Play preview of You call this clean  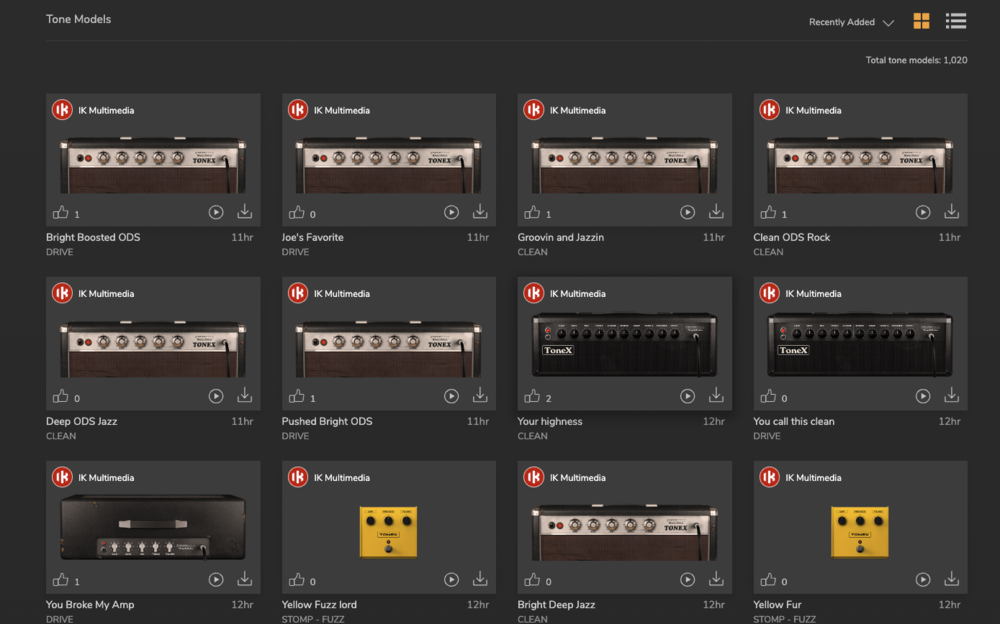pyautogui.click(x=923, y=396)
